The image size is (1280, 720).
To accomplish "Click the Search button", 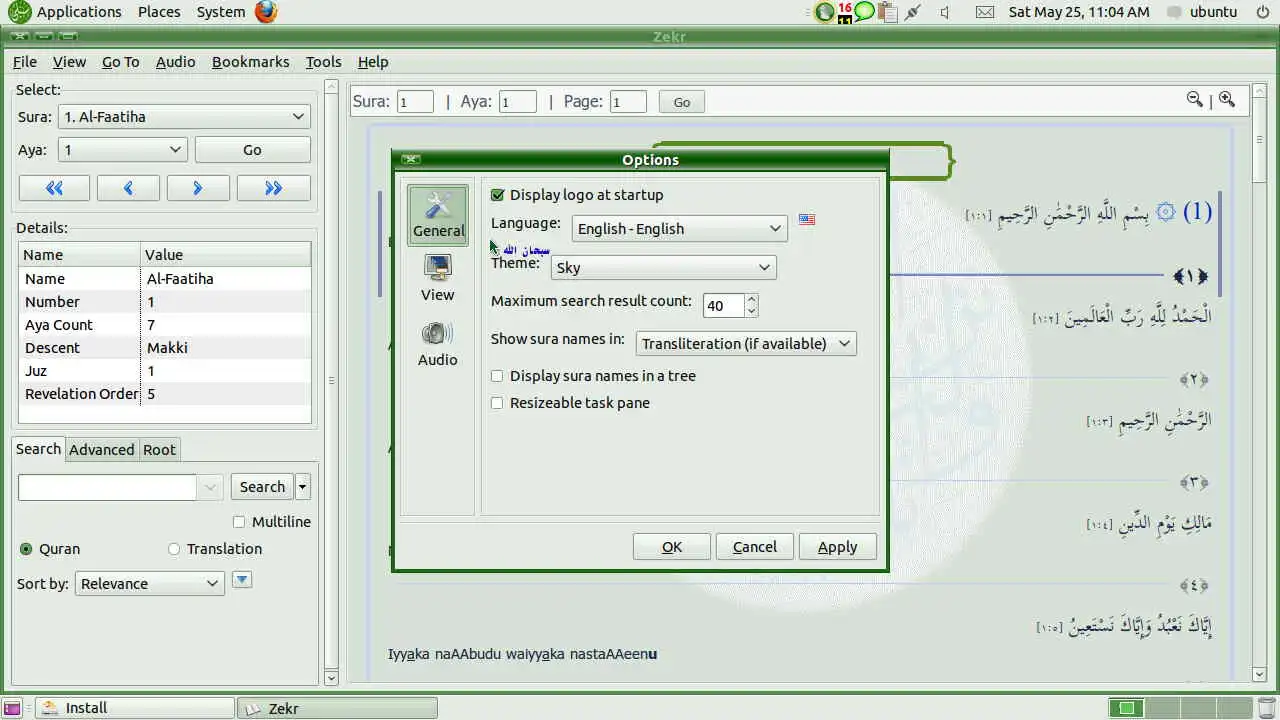I will pyautogui.click(x=262, y=487).
